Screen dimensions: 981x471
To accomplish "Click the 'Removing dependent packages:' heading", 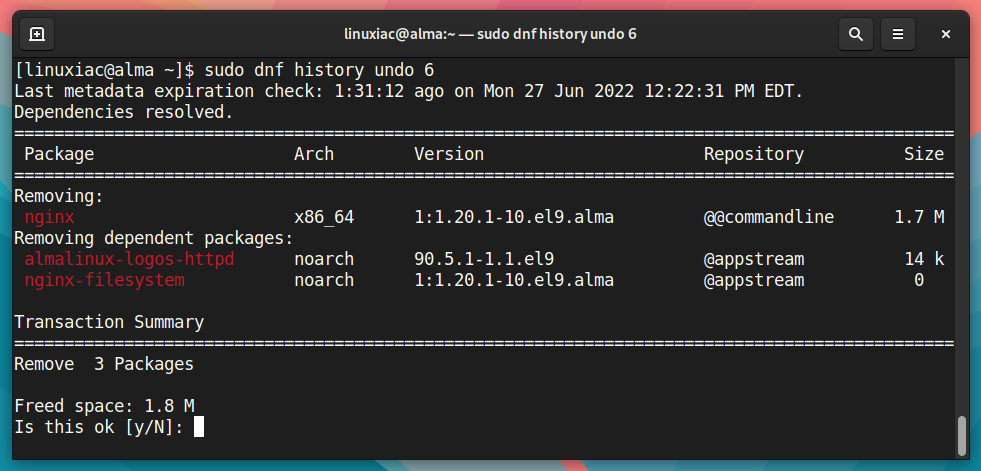I will coord(154,238).
